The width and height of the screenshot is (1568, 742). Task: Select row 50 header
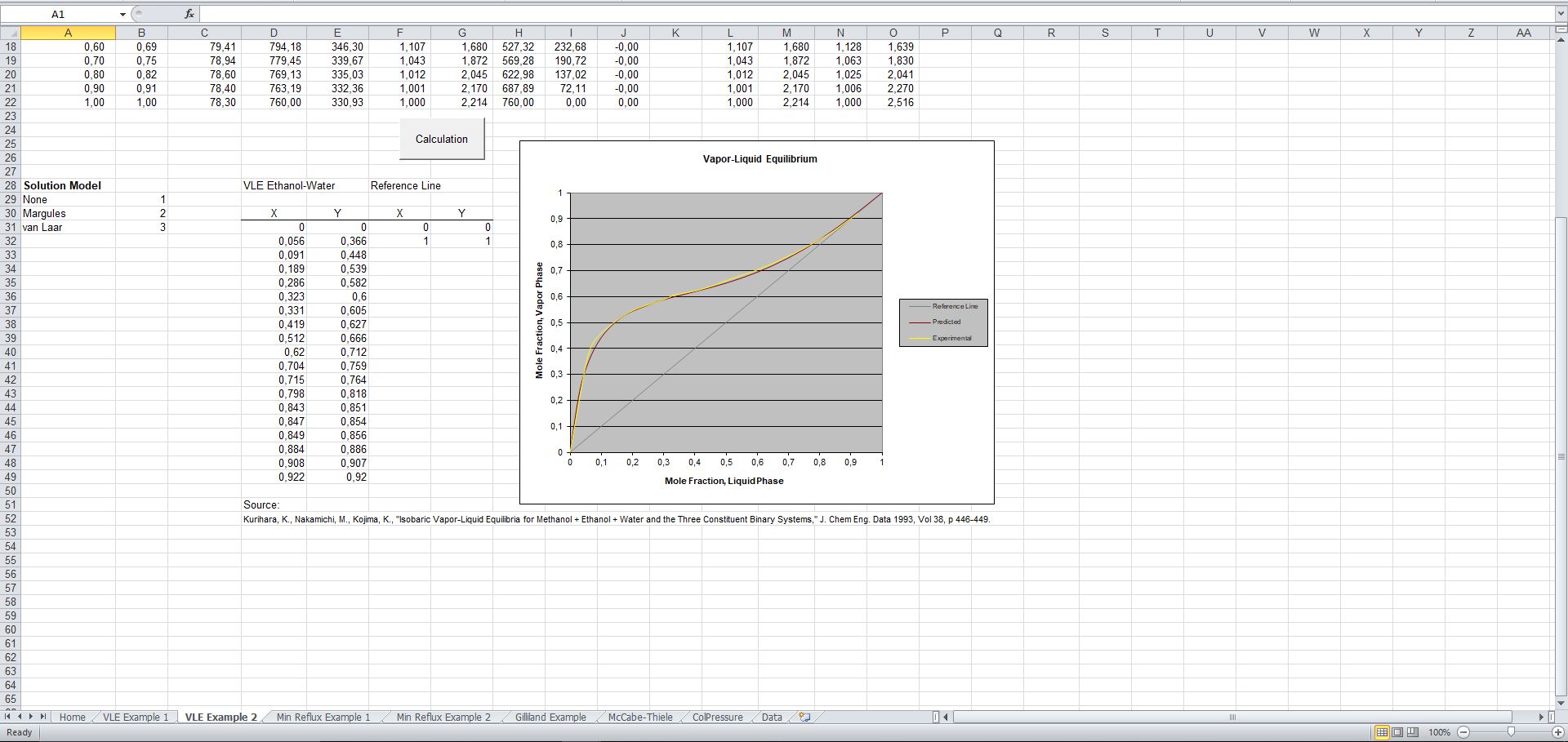pyautogui.click(x=10, y=491)
